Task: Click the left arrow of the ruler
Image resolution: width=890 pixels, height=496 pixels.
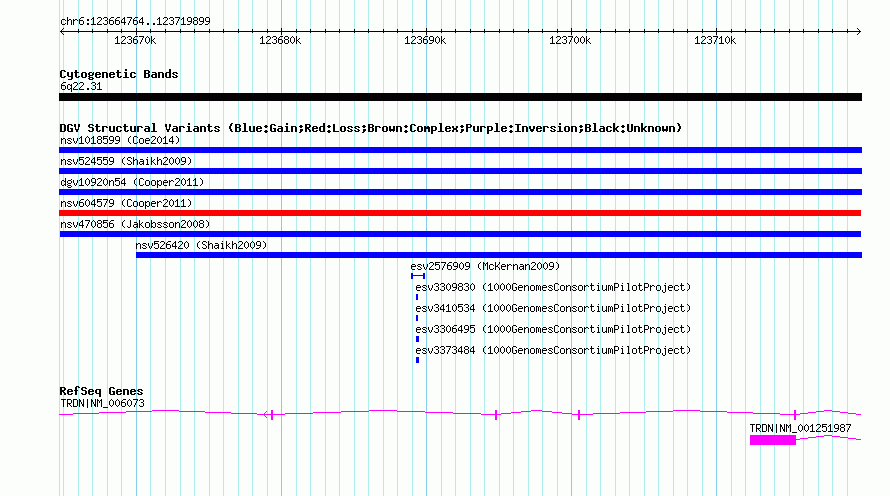Action: pos(62,32)
